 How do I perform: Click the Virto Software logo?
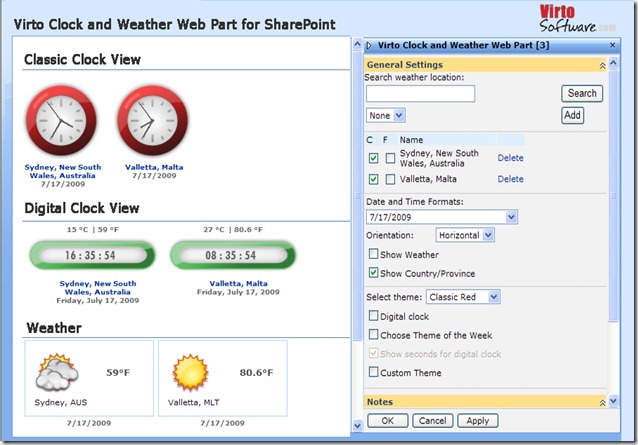click(577, 19)
